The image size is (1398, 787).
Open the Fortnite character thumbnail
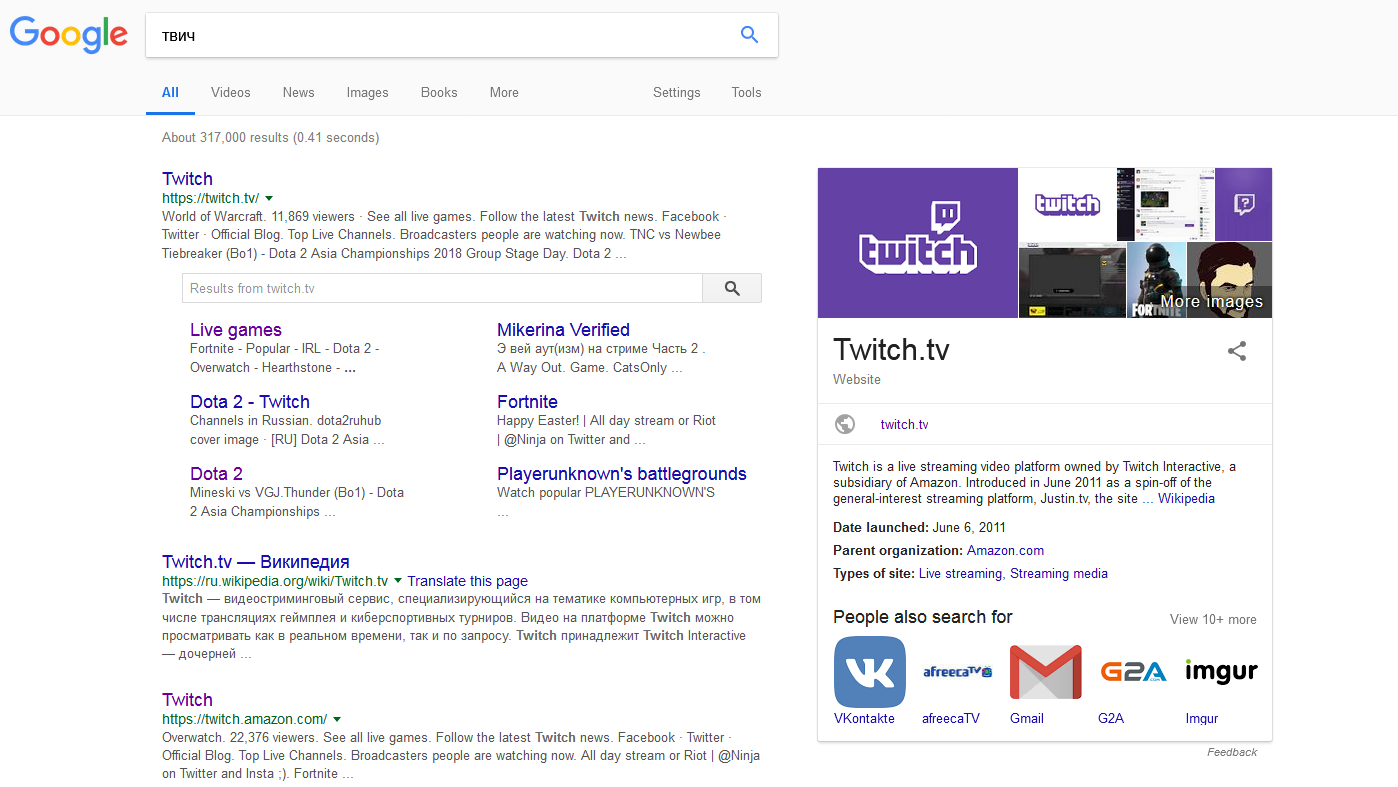pos(1156,280)
